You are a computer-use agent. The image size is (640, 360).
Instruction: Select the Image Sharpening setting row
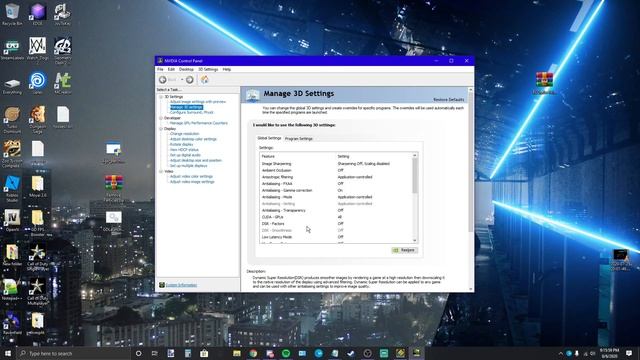pos(336,164)
